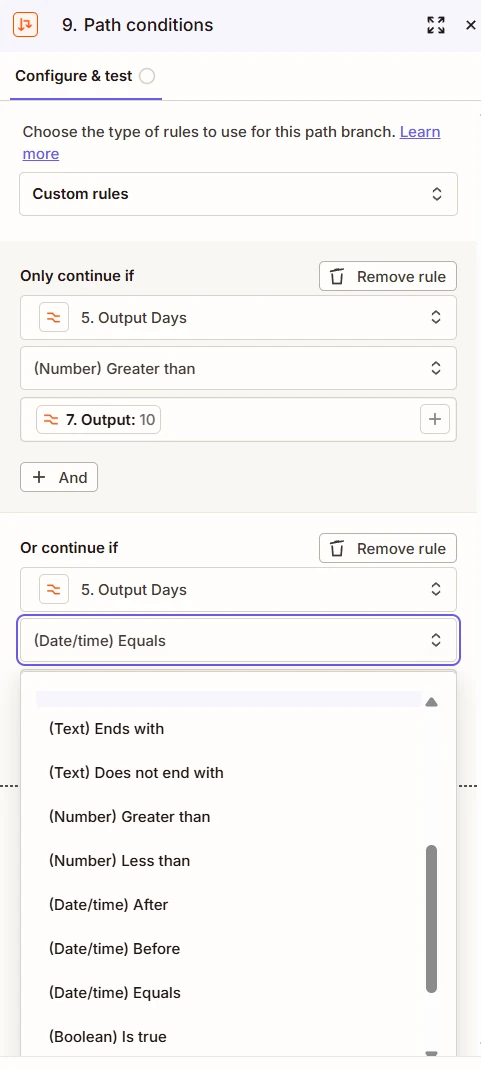Remove the 'Or continue if' rule
Screen dimensions: 481x1069
pyautogui.click(x=388, y=549)
